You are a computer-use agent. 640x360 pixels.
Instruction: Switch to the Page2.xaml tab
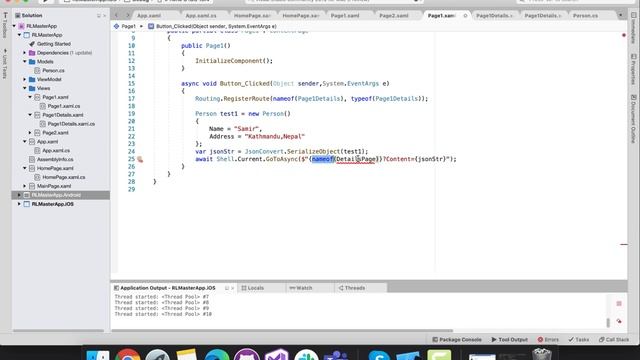click(x=393, y=16)
